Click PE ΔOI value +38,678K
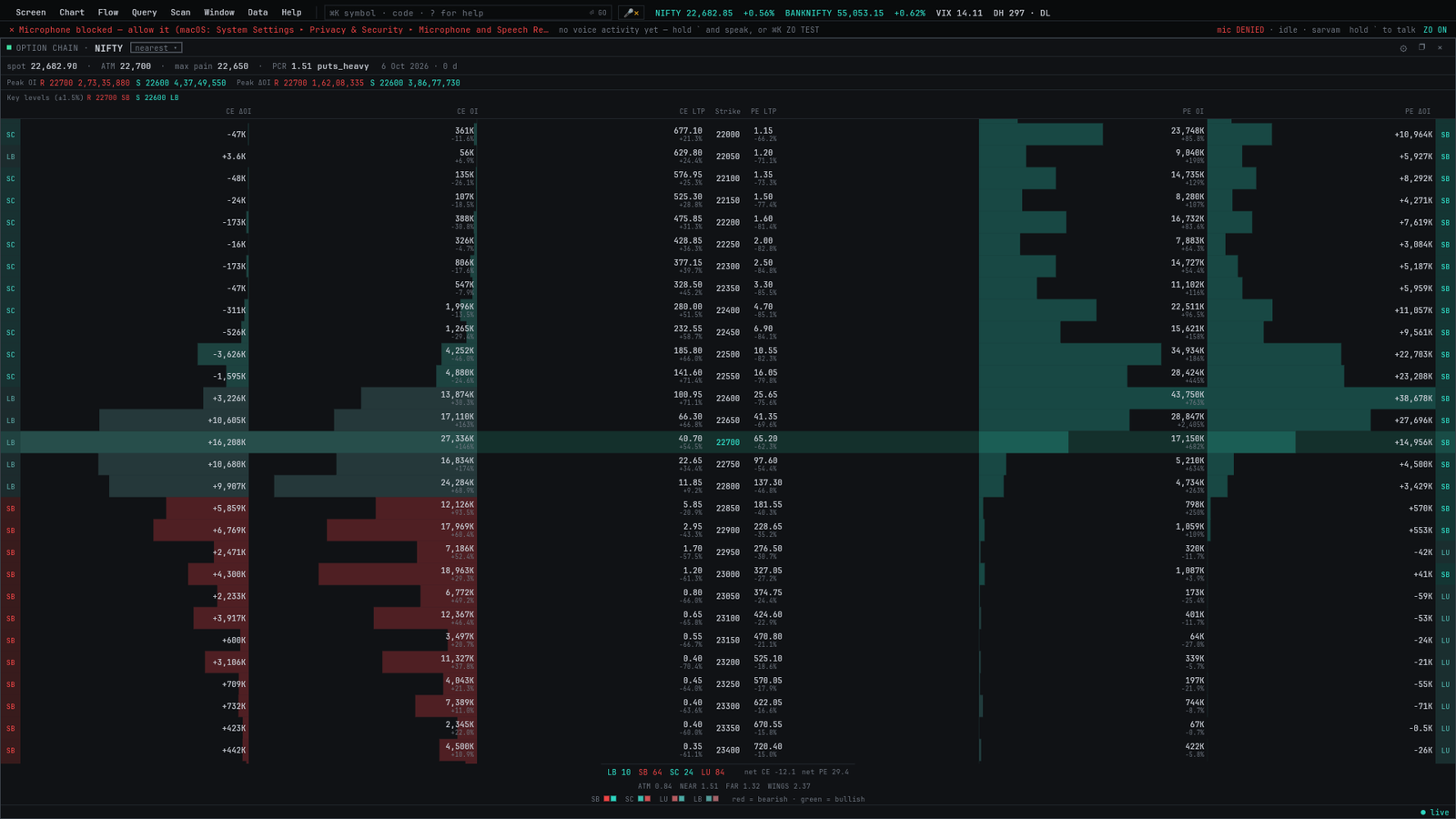 pyautogui.click(x=1413, y=399)
